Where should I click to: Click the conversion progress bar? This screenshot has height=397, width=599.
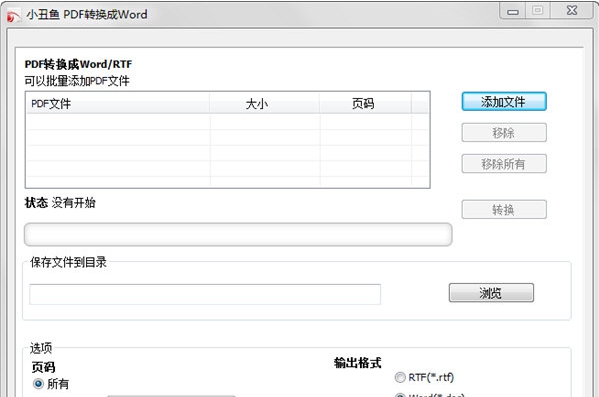[x=238, y=235]
